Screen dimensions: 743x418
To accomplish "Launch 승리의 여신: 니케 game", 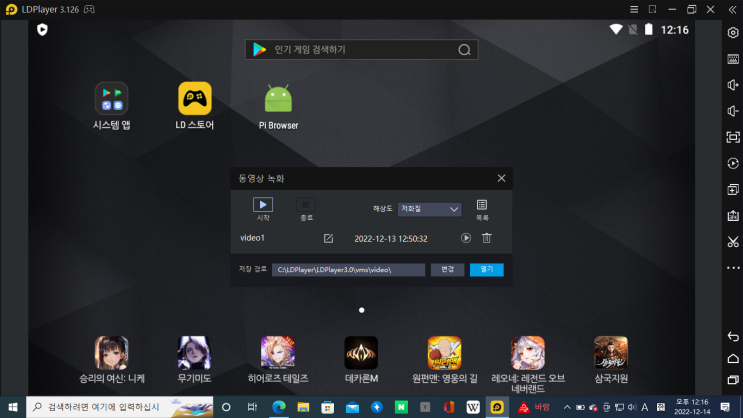I will click(x=111, y=360).
